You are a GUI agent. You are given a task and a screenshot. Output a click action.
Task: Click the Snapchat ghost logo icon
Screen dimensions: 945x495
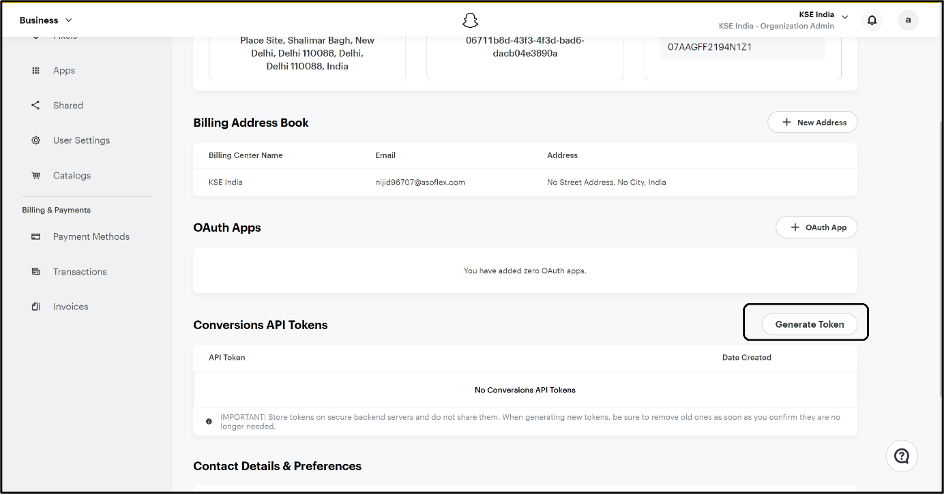click(470, 20)
